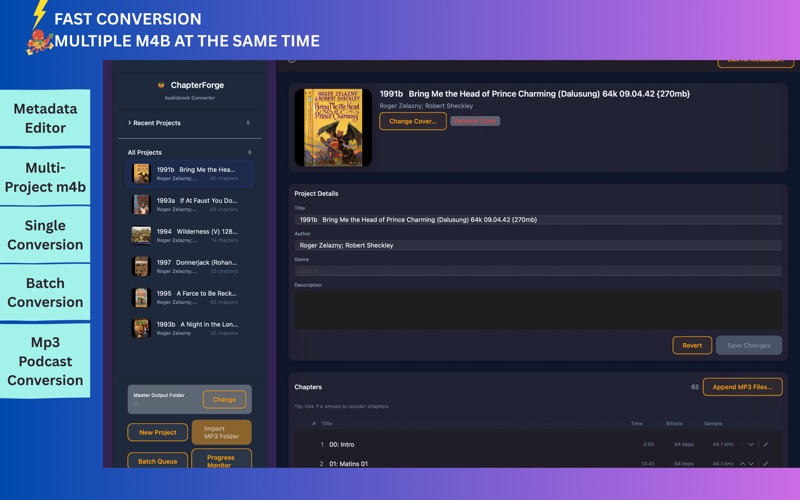
Task: Click into the Title input field
Action: coord(538,220)
